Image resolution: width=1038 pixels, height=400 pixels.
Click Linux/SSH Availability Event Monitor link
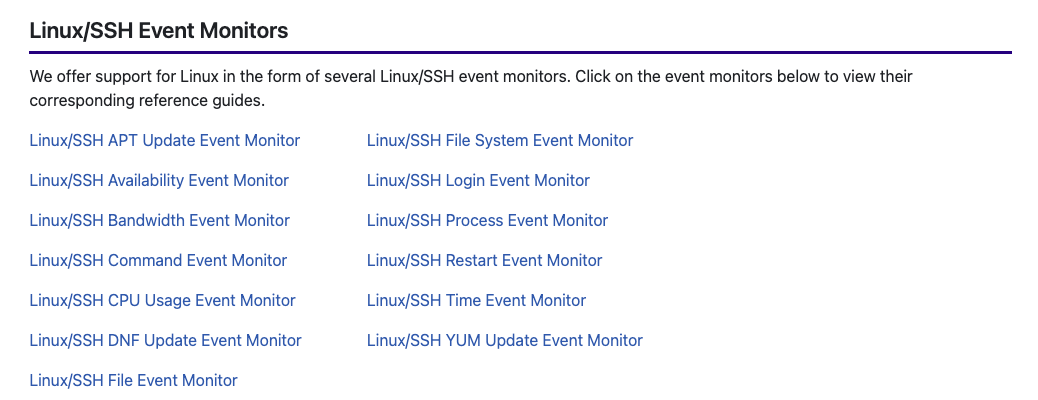tap(159, 181)
